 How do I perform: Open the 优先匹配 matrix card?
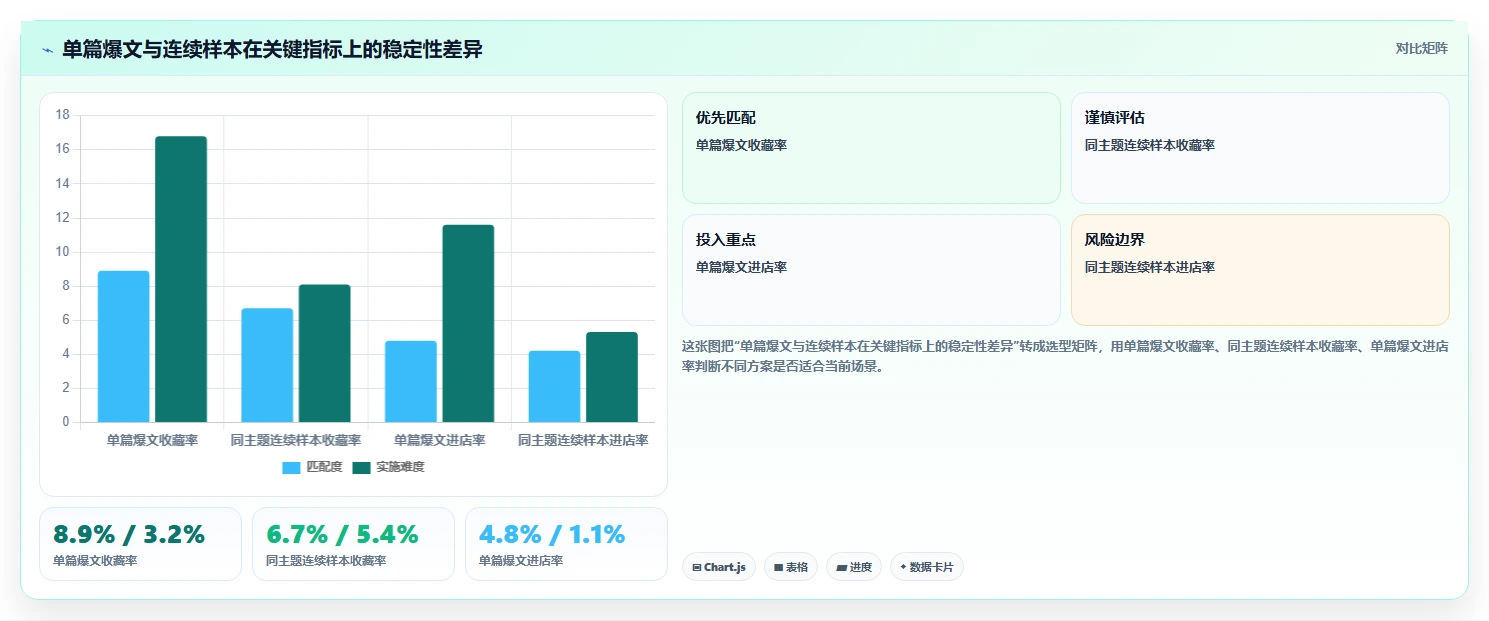point(871,148)
